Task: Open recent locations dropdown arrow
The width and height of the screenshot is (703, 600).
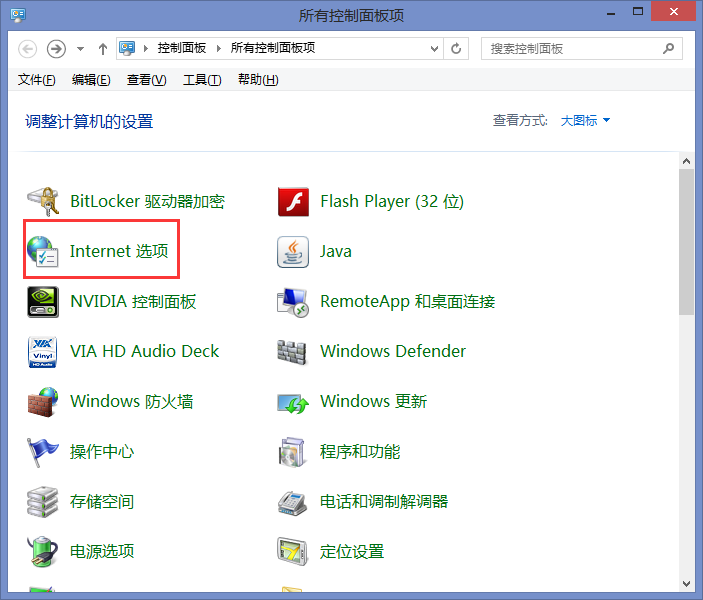Action: click(x=80, y=48)
